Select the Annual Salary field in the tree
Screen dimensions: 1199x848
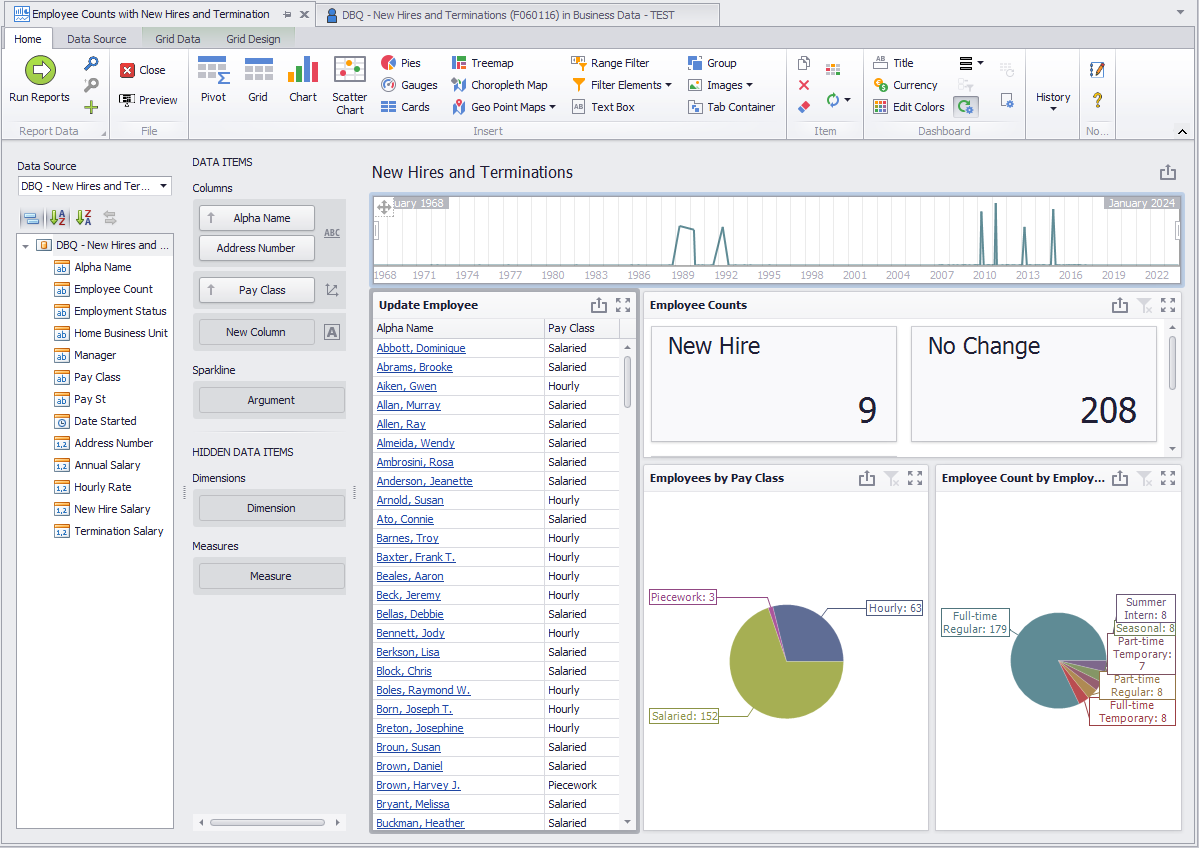pyautogui.click(x=107, y=465)
